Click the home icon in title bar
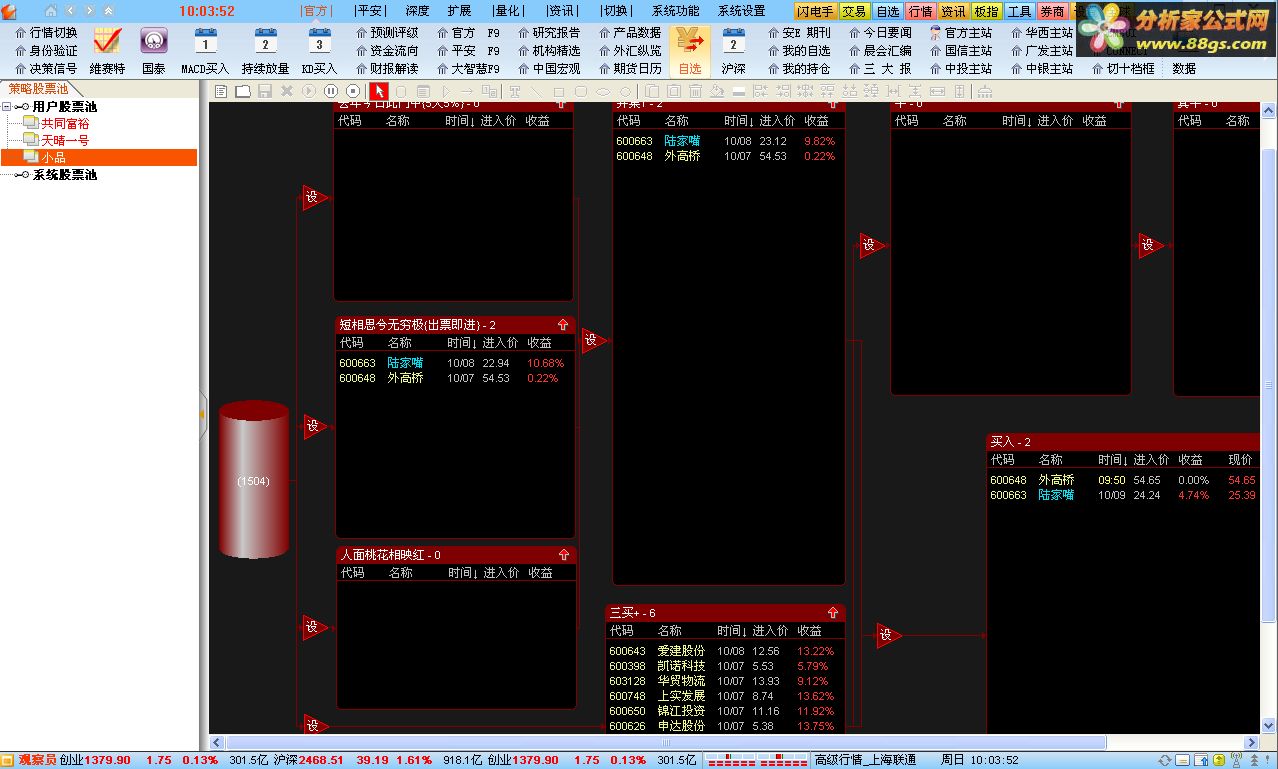The image size is (1278, 769). (51, 11)
